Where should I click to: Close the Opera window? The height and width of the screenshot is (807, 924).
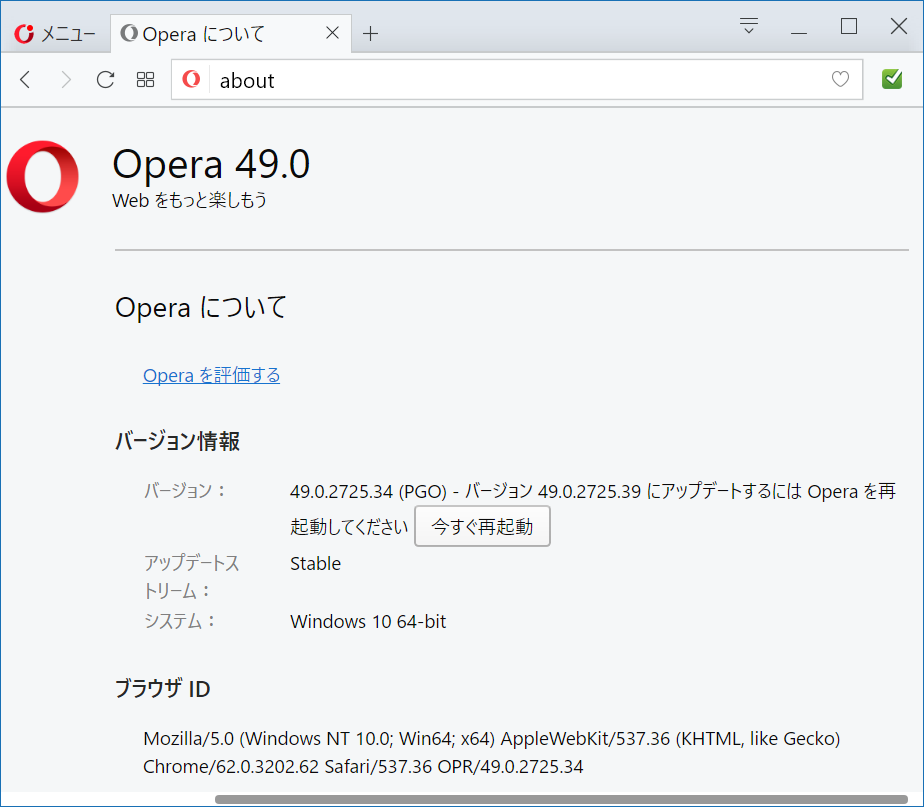coord(899,26)
